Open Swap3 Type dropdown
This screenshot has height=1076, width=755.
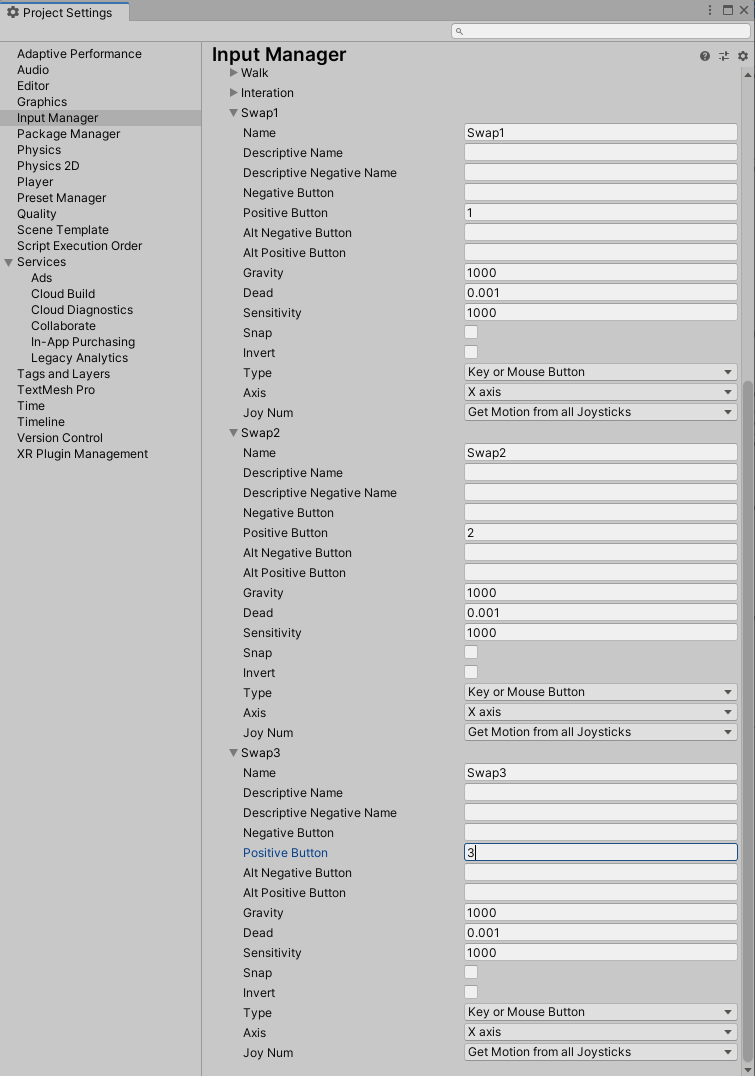point(601,1011)
